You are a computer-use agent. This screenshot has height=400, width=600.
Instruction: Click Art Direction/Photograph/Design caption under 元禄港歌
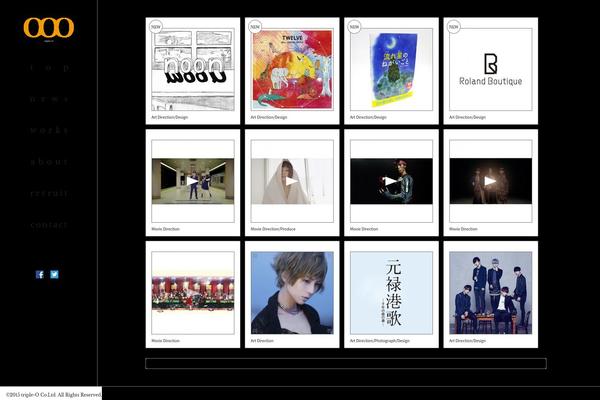(380, 341)
